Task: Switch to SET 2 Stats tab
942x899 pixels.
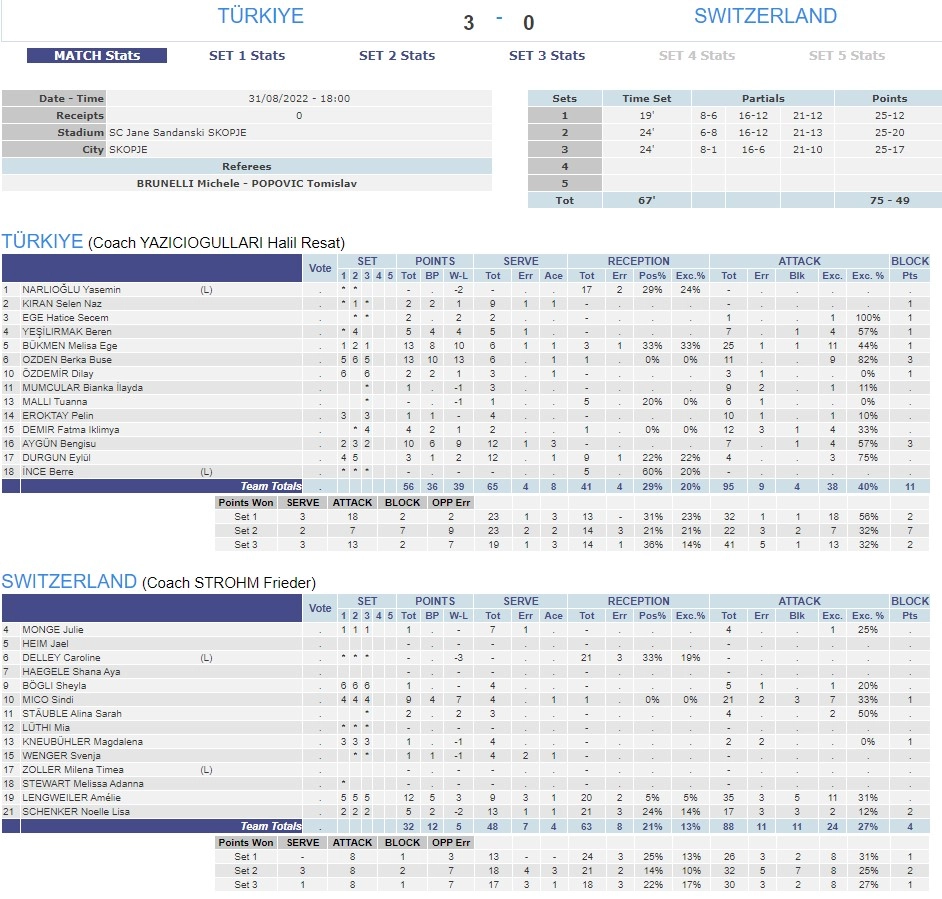Action: (x=397, y=55)
